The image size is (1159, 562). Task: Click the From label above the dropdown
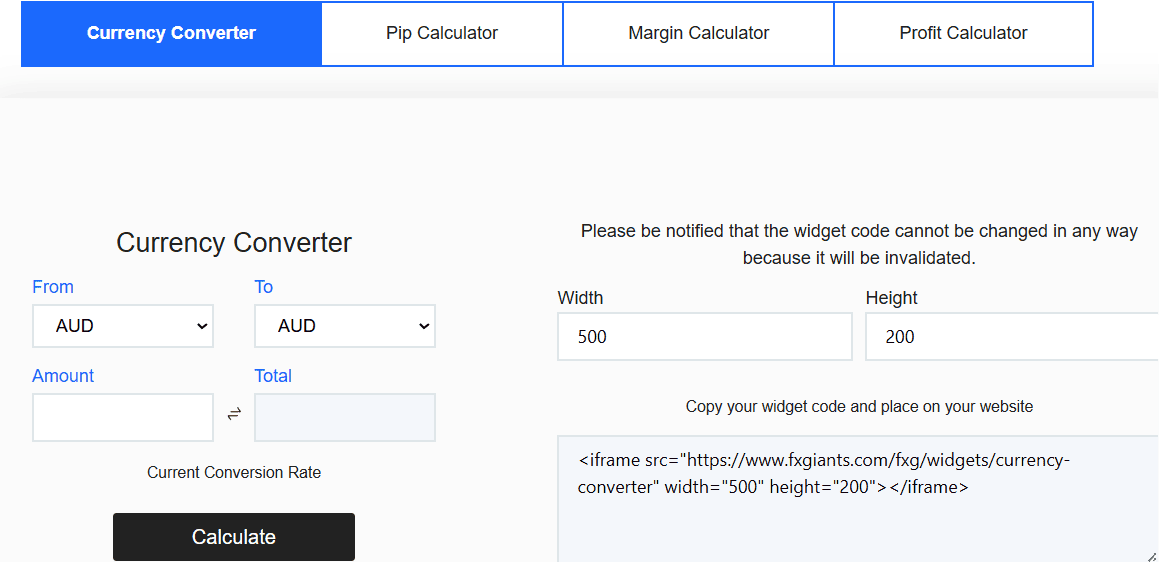[x=53, y=287]
